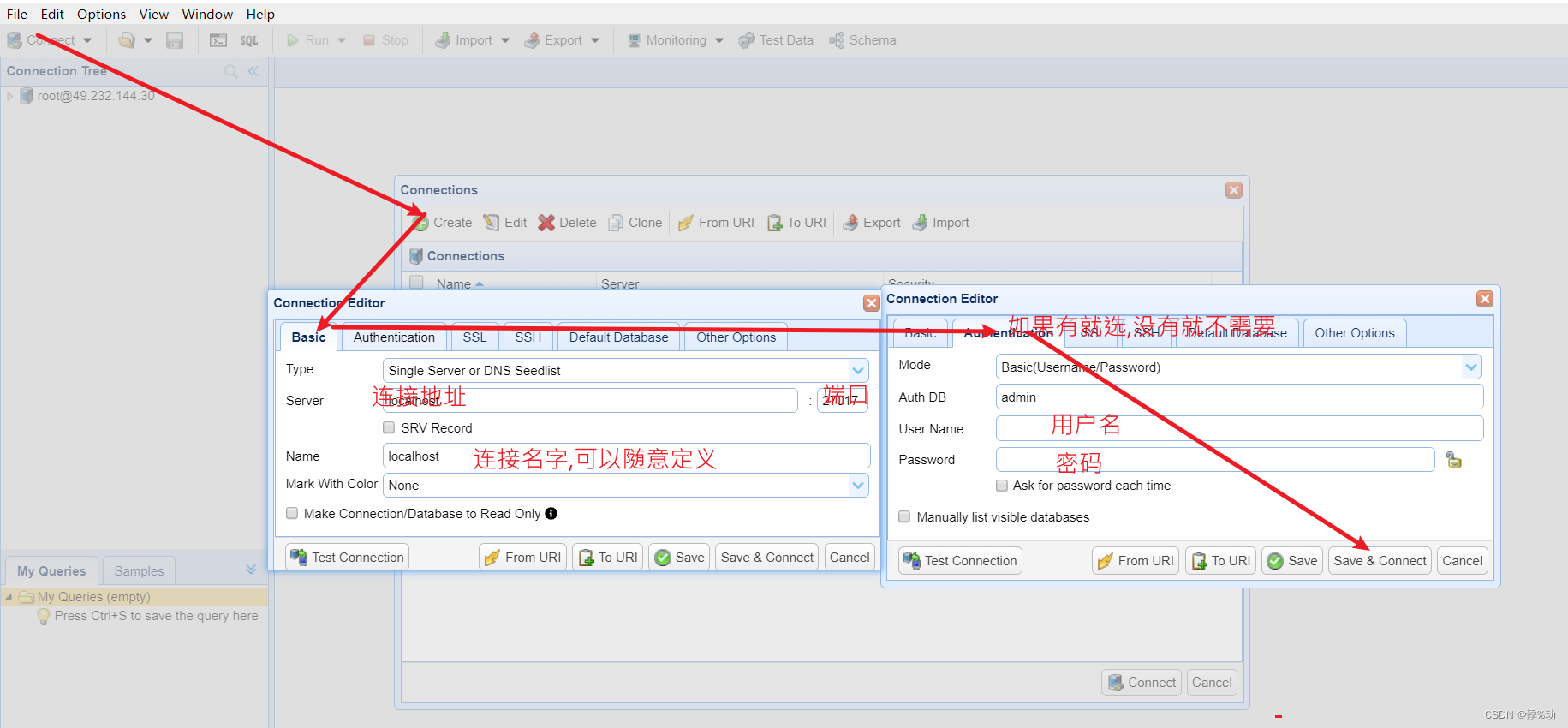The image size is (1568, 728).
Task: Click the User Name input field
Action: pyautogui.click(x=1239, y=428)
